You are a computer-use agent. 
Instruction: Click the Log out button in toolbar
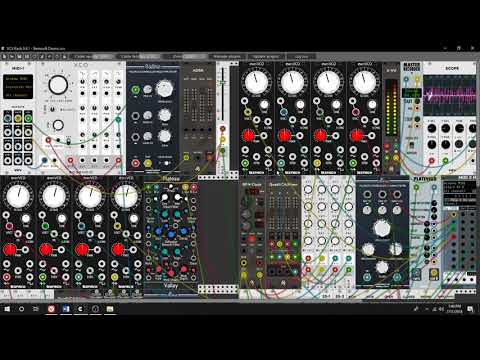(x=301, y=57)
